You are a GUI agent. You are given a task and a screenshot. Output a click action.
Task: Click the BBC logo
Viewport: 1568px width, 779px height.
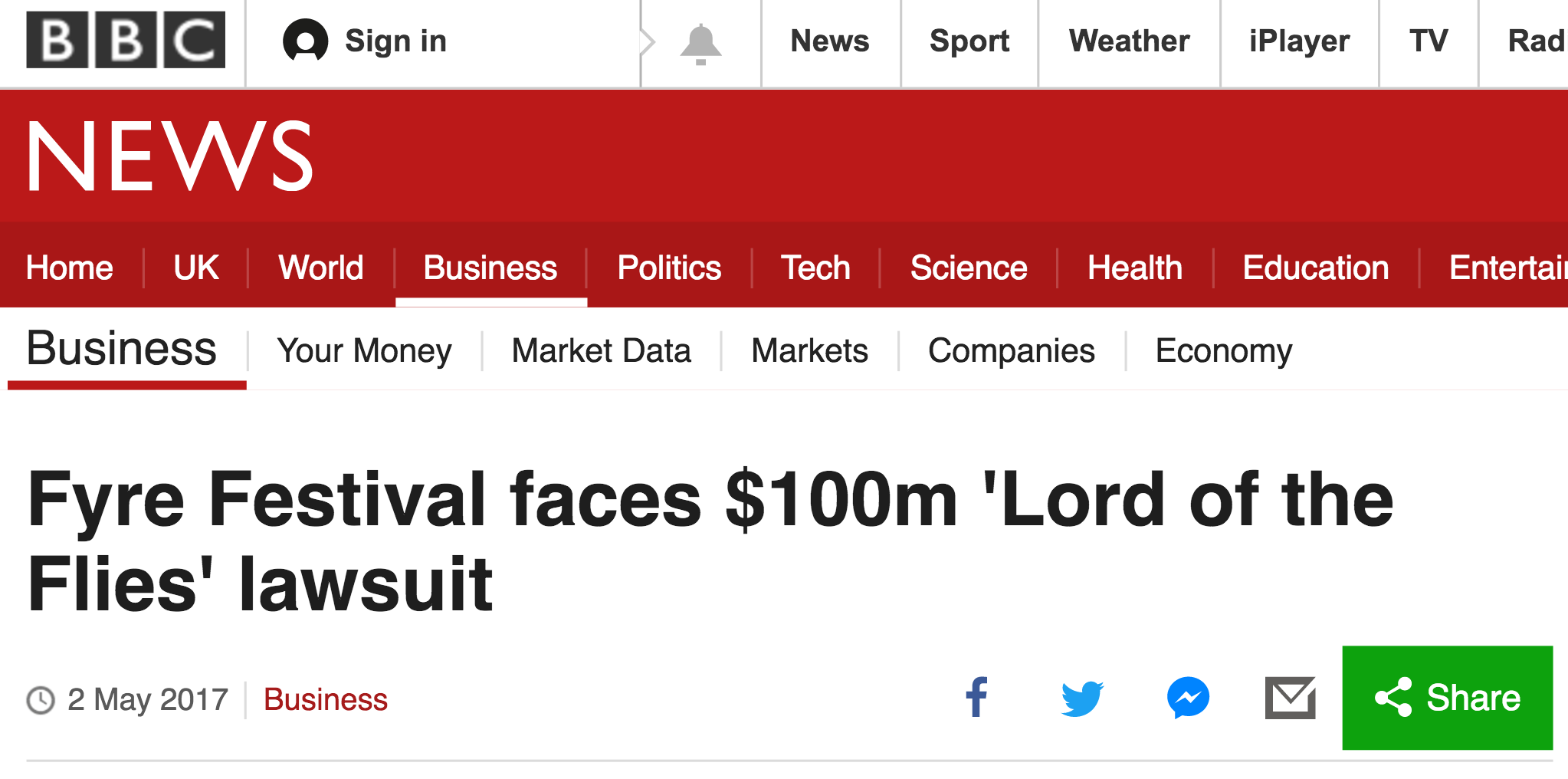pyautogui.click(x=126, y=40)
